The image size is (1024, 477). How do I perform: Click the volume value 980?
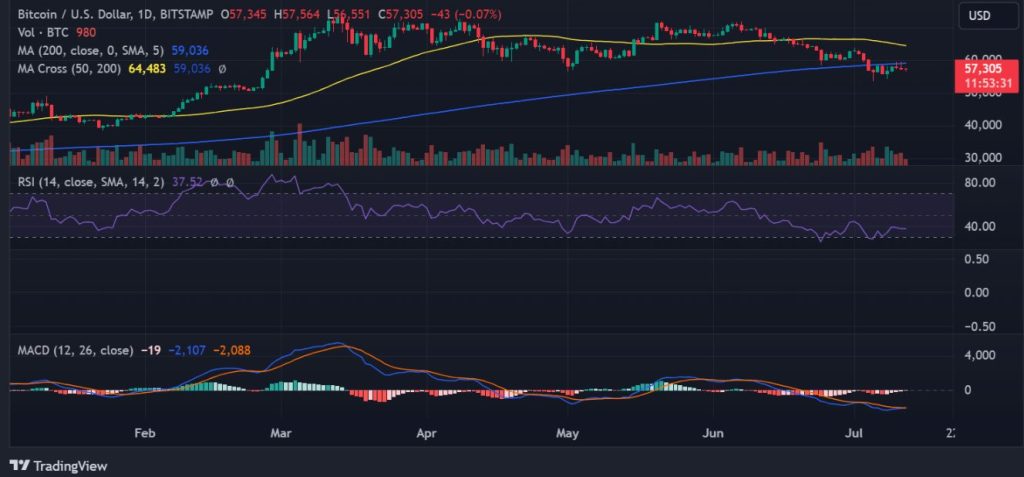point(86,31)
